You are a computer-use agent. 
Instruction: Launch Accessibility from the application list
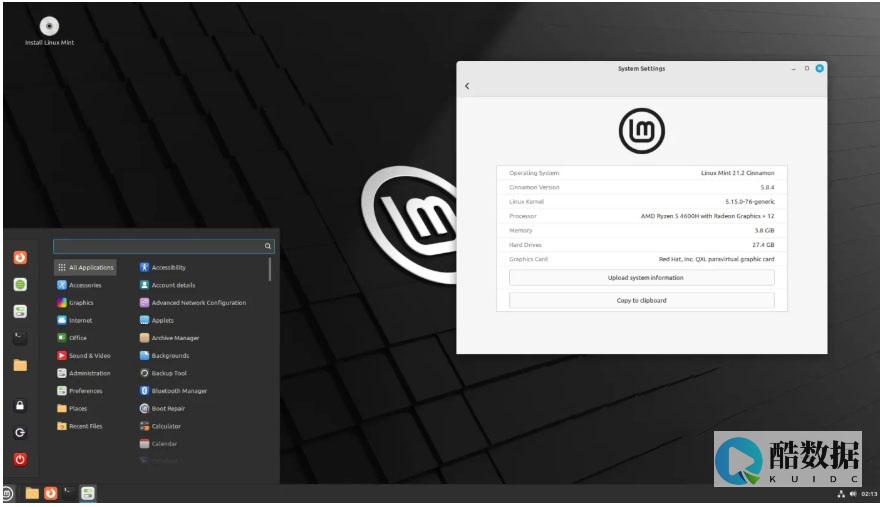point(163,267)
